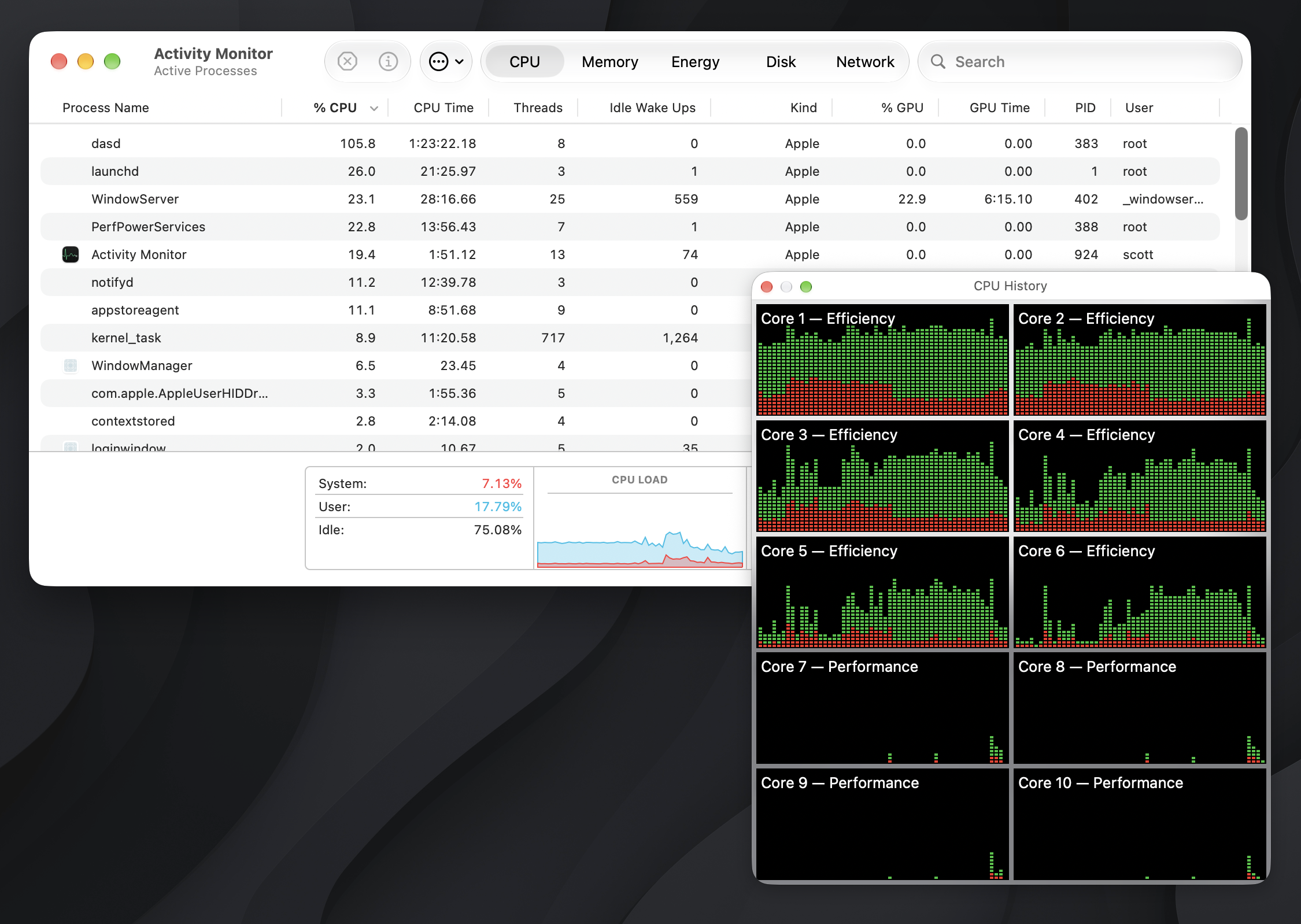The image size is (1301, 924).
Task: Click the Core 7 — Performance graph
Action: coord(882,708)
